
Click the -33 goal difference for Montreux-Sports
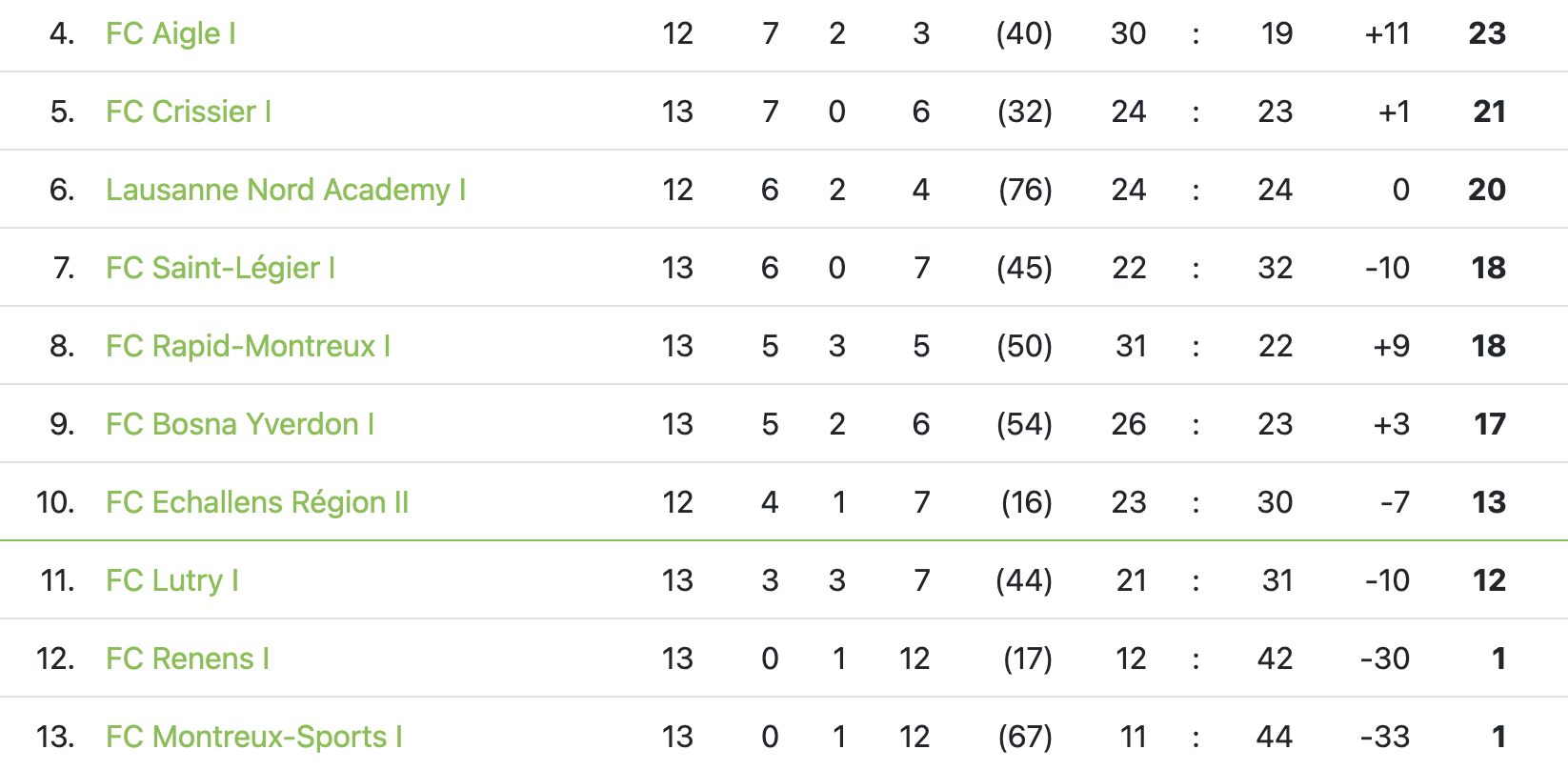(x=1384, y=738)
